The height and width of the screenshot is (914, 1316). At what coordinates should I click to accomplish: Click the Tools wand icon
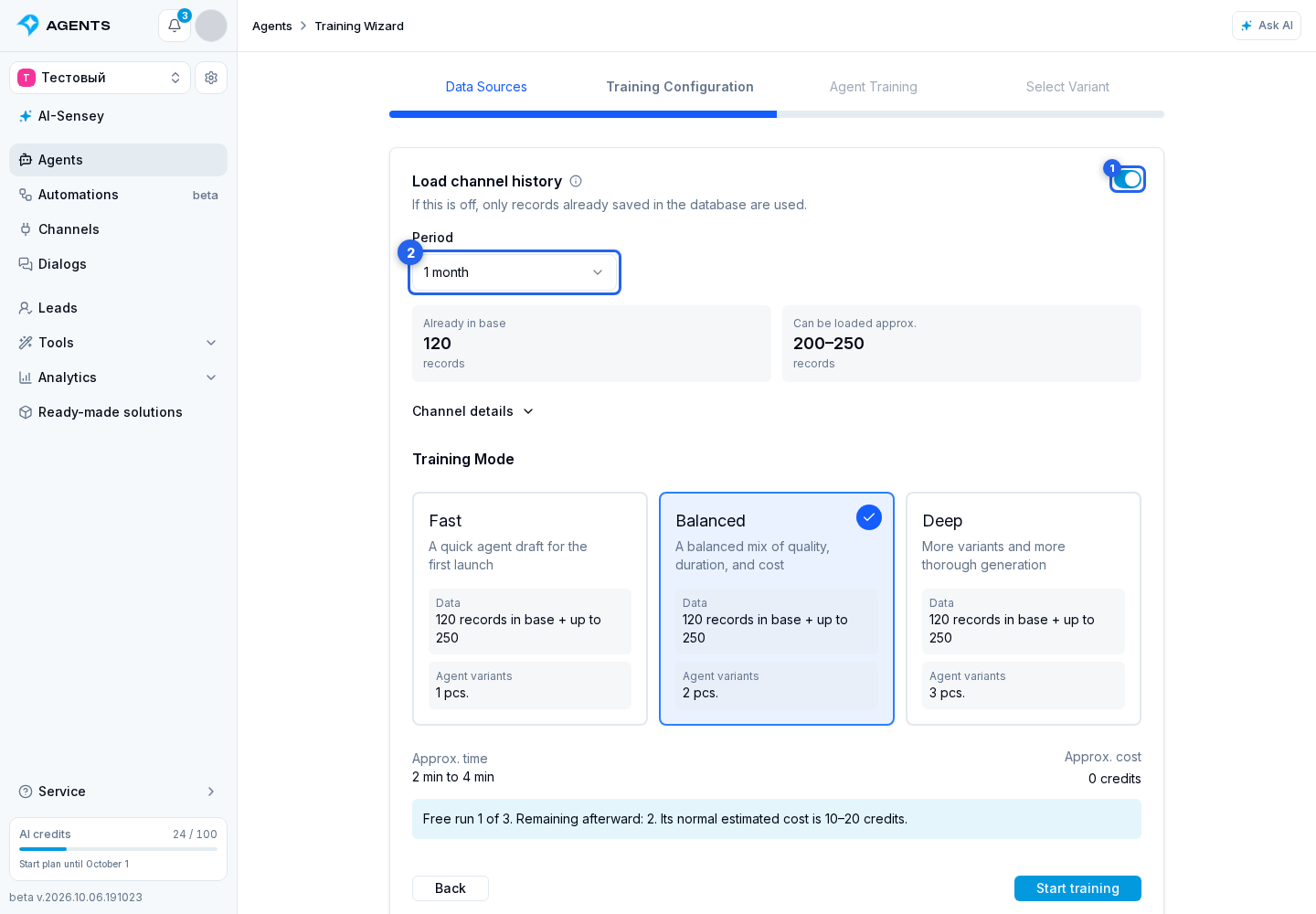coord(26,343)
